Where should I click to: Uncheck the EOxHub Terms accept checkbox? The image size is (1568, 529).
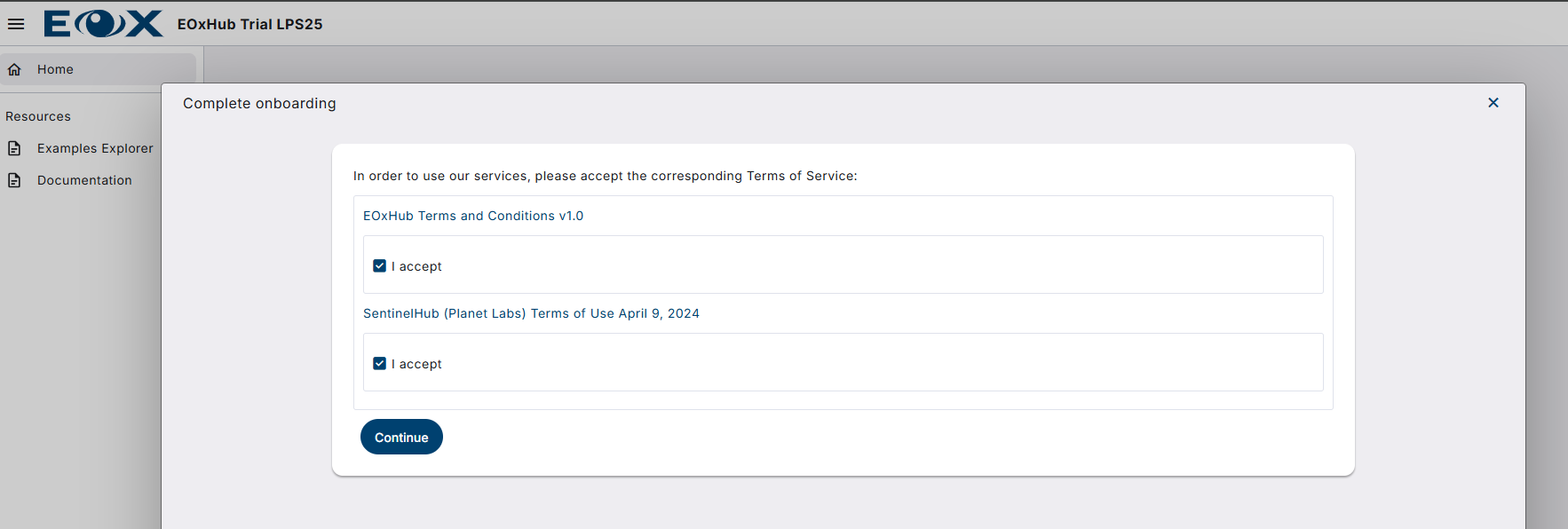[380, 266]
